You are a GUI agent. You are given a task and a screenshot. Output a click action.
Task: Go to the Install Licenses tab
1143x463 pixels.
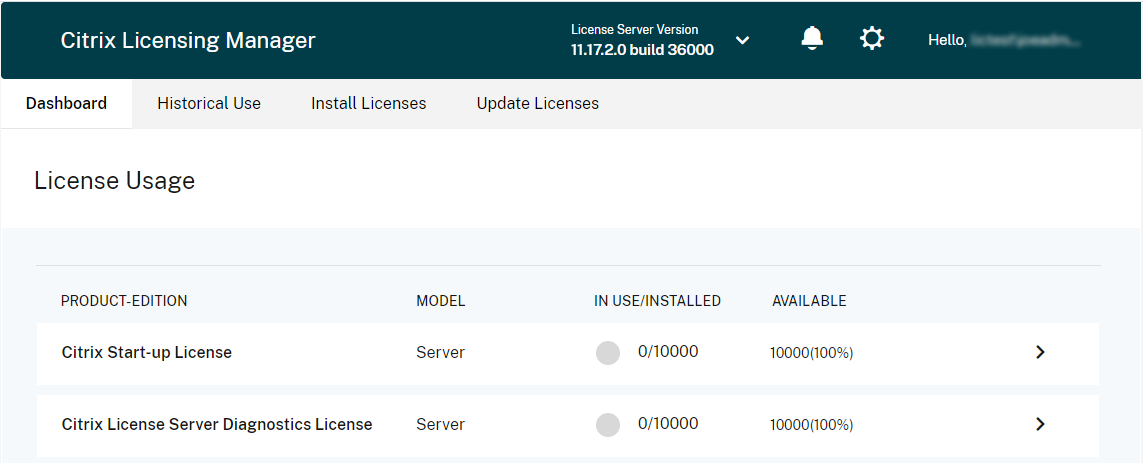coord(368,103)
